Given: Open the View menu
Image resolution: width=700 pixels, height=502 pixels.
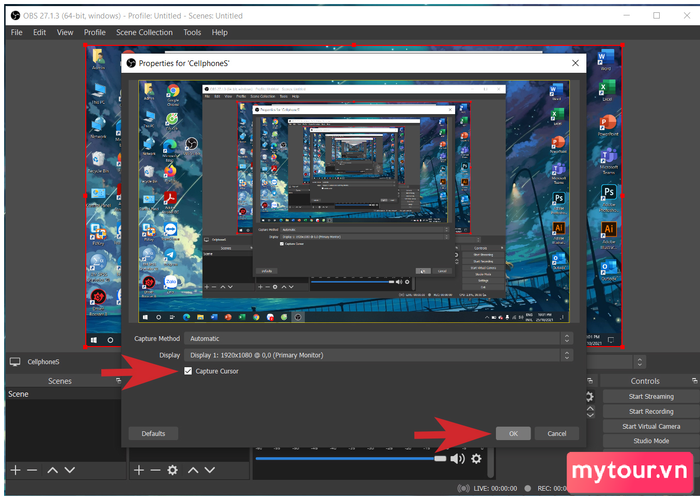Looking at the screenshot, I should click(65, 32).
